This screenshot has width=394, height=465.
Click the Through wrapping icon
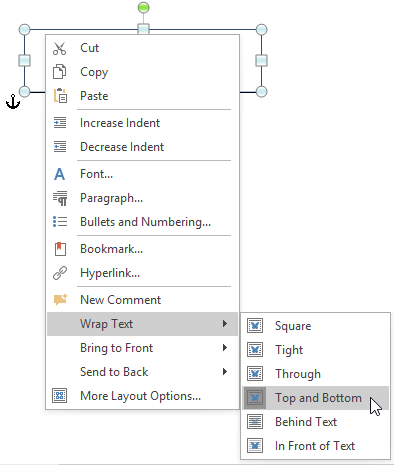tap(255, 374)
